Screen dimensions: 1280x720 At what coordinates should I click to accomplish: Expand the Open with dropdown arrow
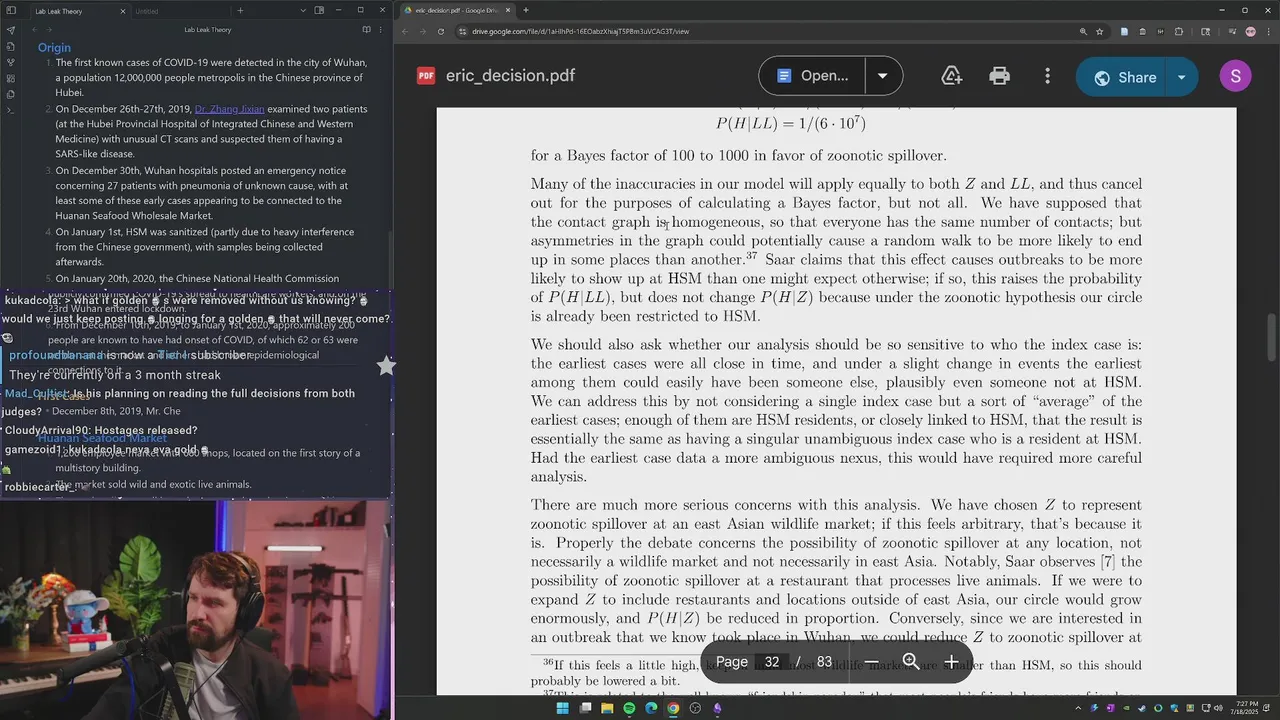(x=882, y=76)
